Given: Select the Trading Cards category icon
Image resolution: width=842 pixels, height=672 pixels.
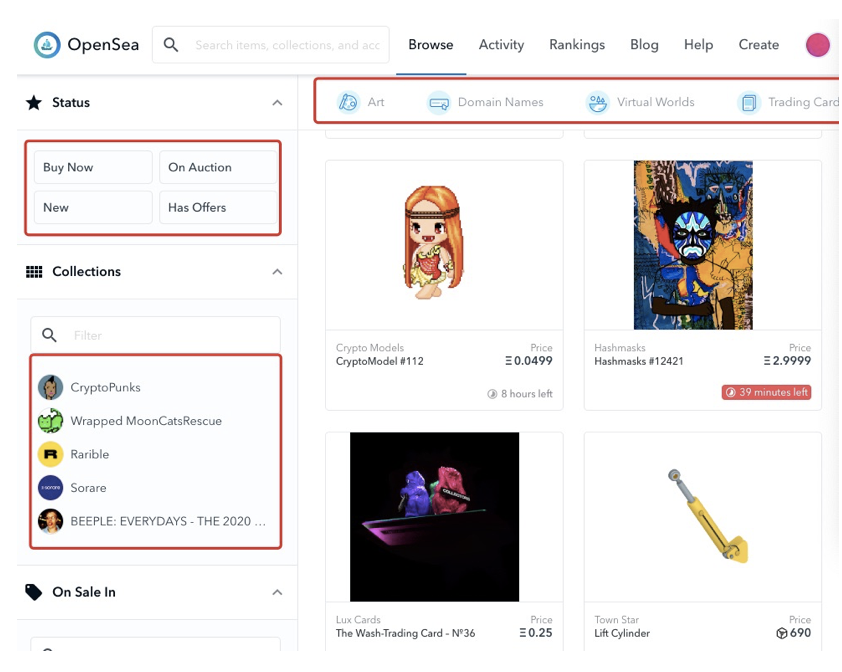Looking at the screenshot, I should point(749,102).
